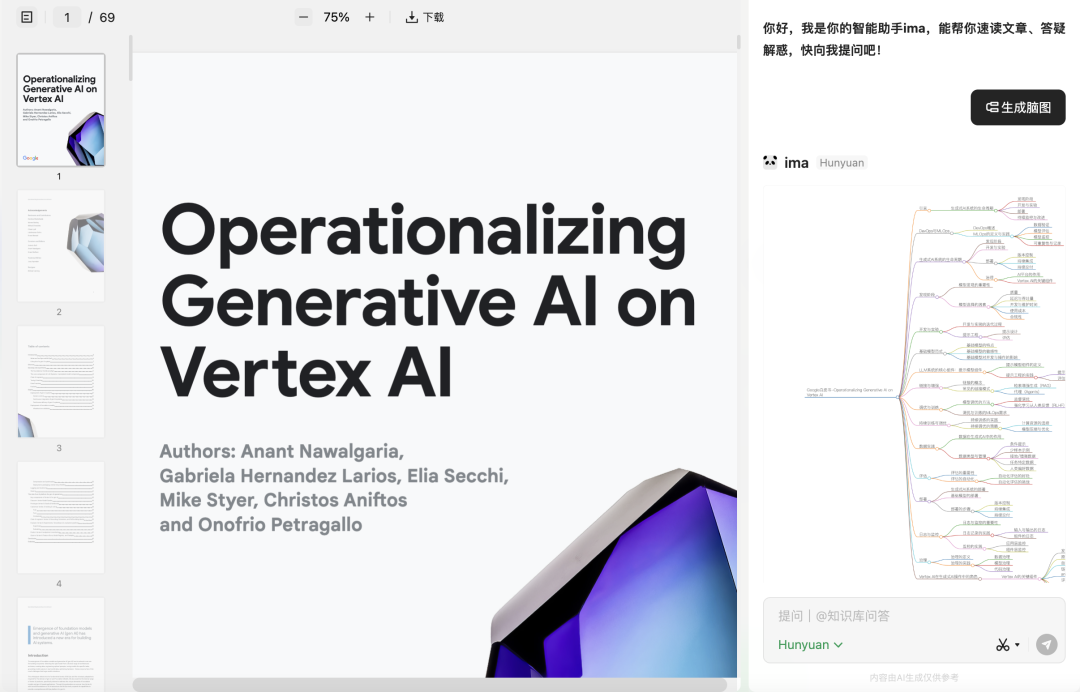Click the page label '4' under thumbnail
This screenshot has height=692, width=1080.
(59, 583)
